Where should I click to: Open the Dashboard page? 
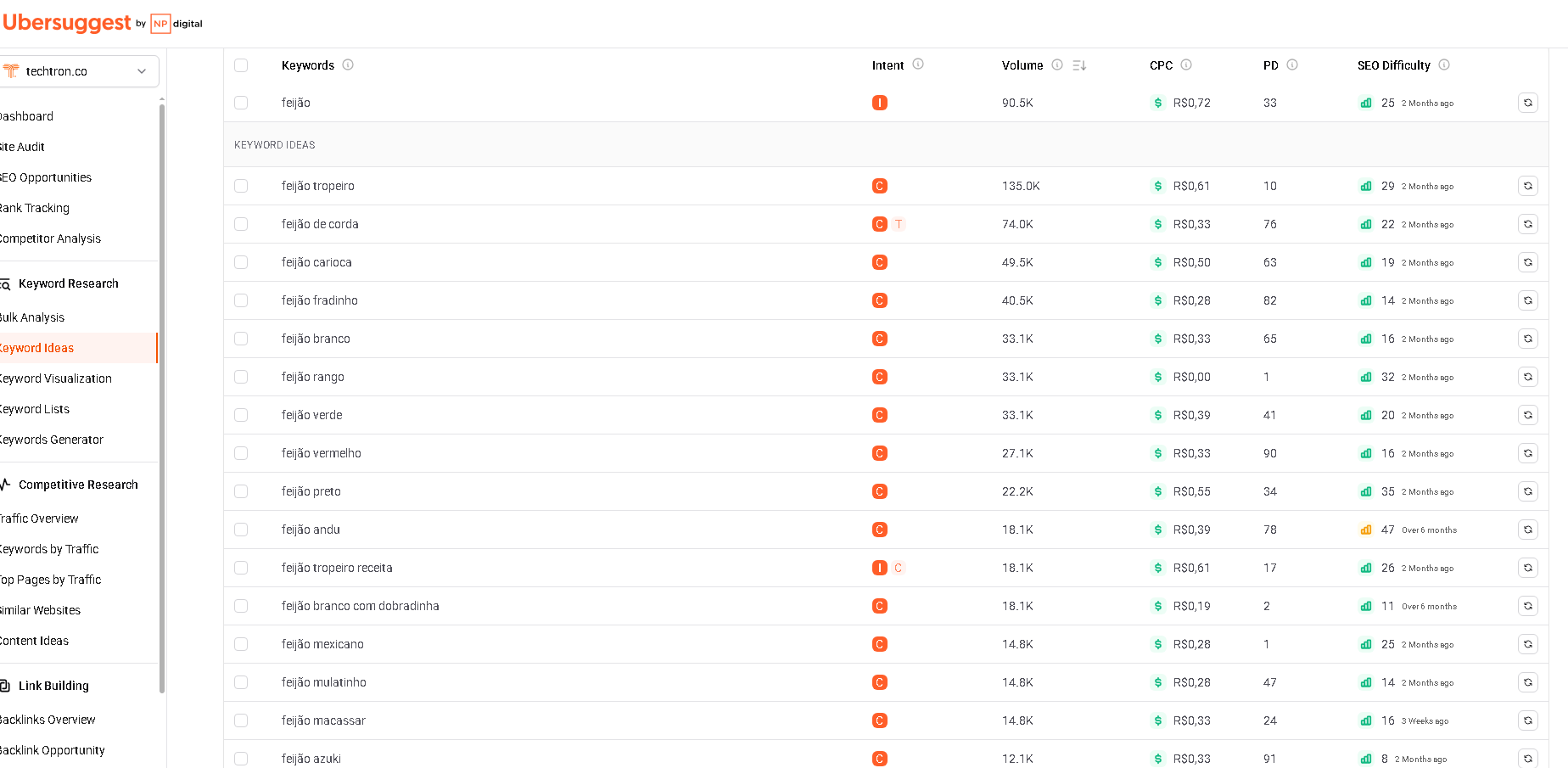click(26, 116)
